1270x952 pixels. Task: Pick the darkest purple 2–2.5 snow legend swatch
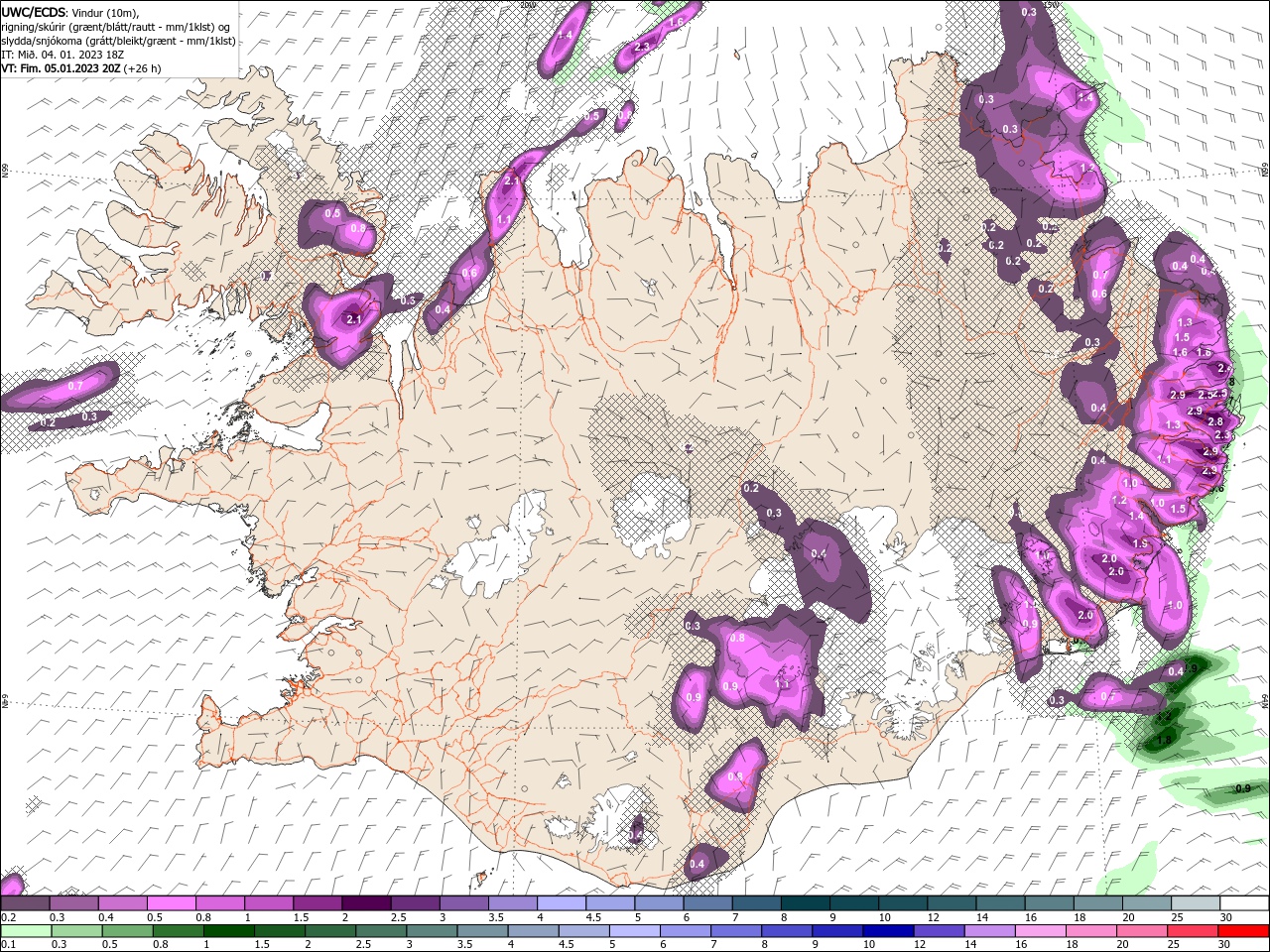pyautogui.click(x=366, y=903)
